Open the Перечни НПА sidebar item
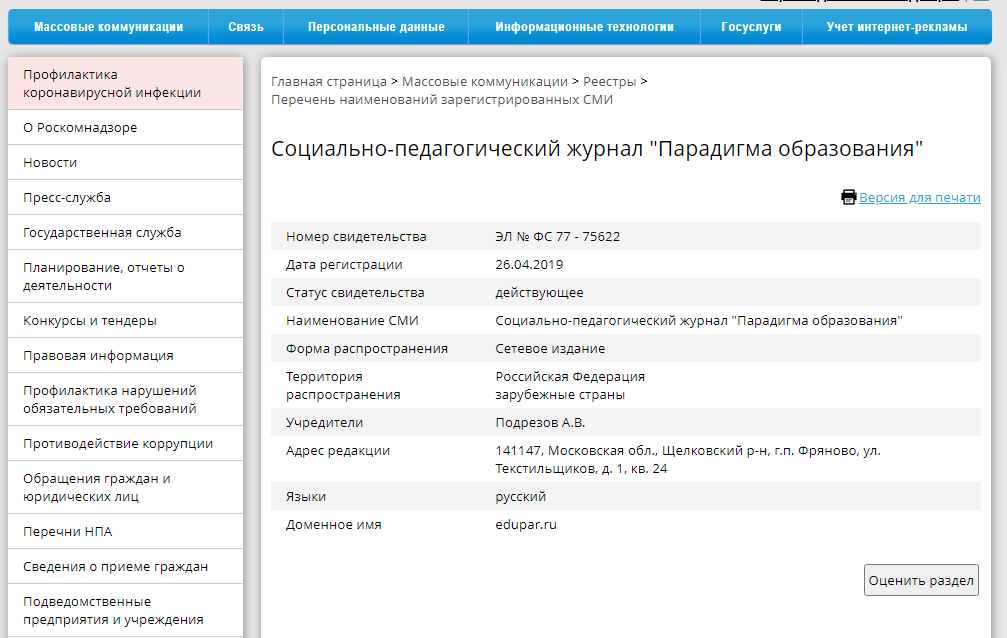This screenshot has width=1007, height=638. coord(126,531)
